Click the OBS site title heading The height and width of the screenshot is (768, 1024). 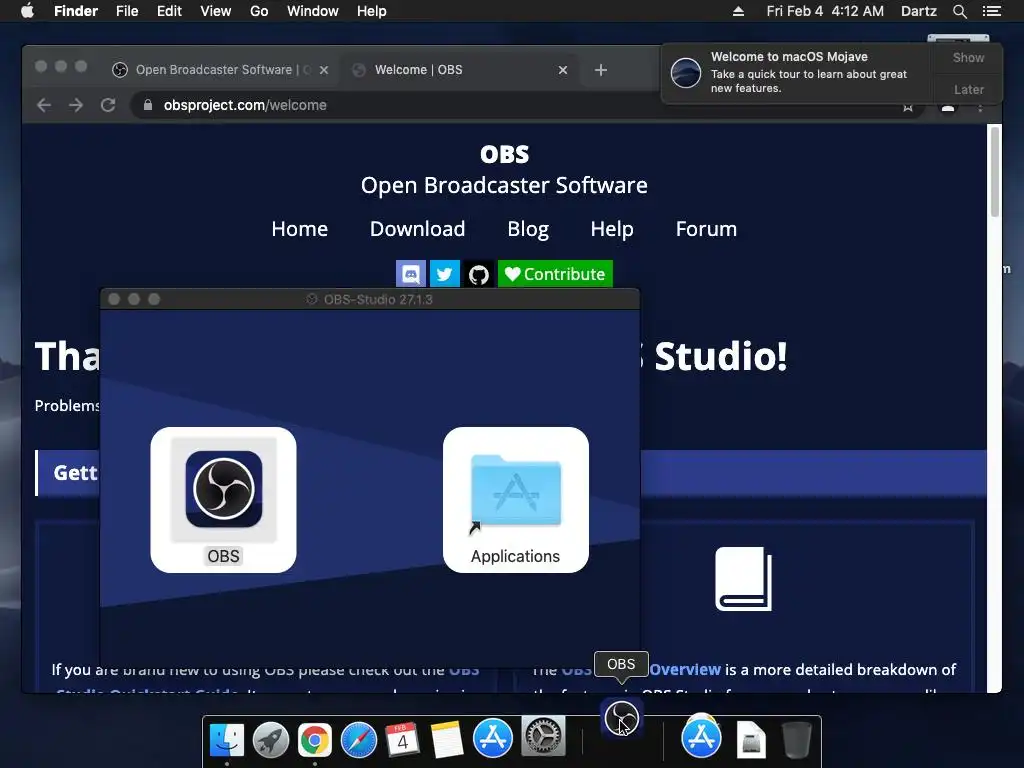[504, 155]
